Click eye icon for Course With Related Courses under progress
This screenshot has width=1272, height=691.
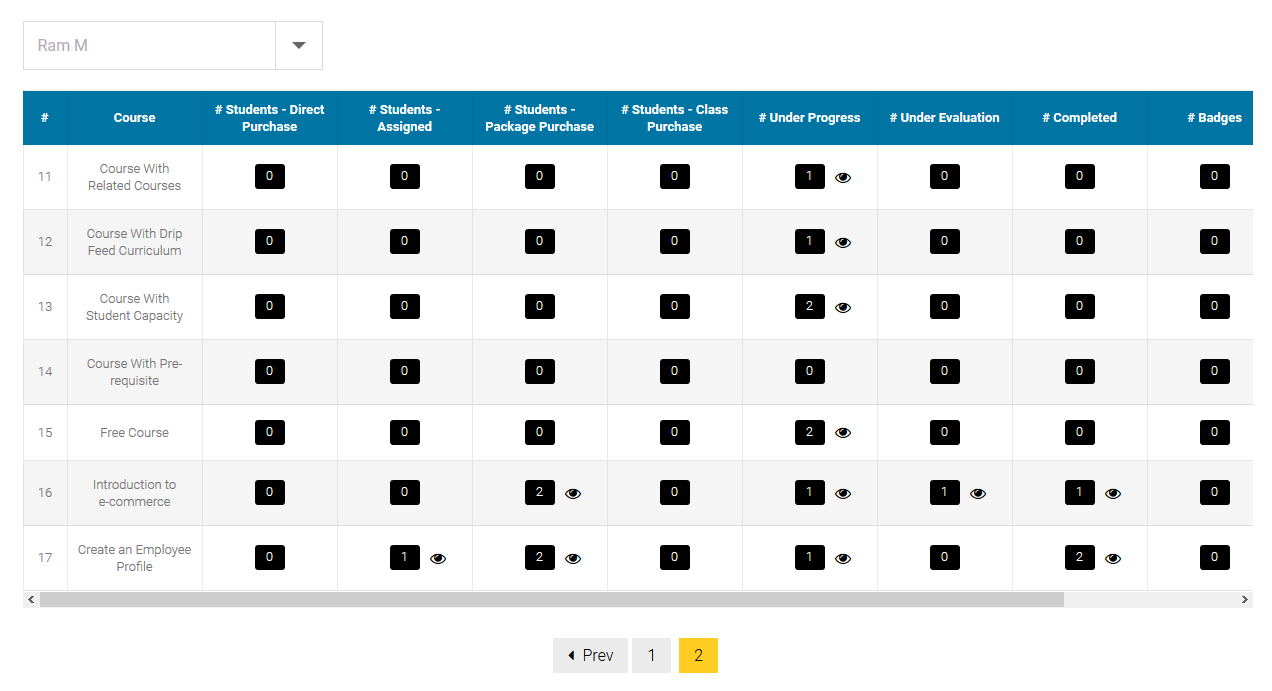pyautogui.click(x=843, y=178)
